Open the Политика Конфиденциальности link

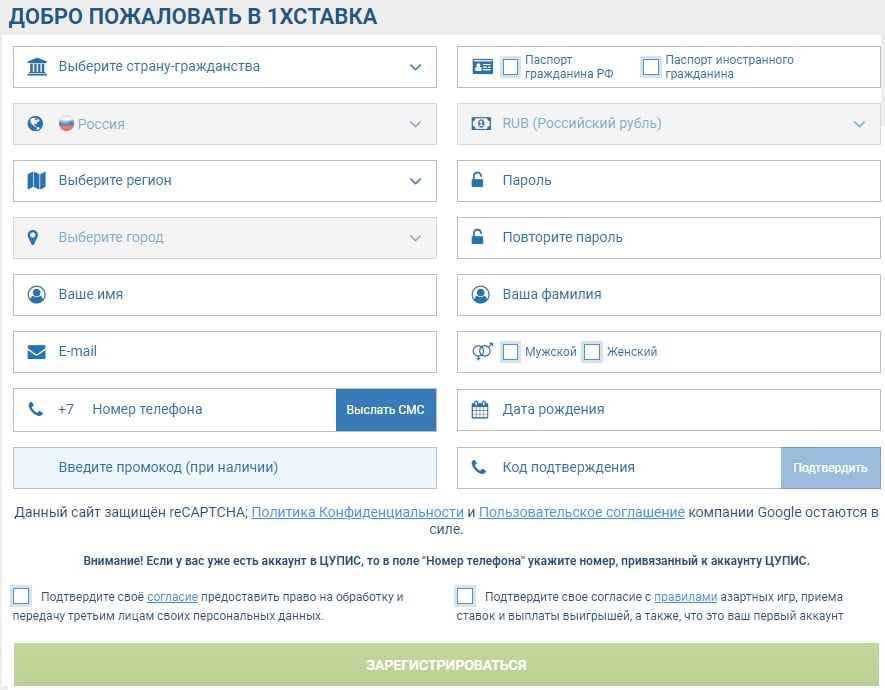[357, 512]
